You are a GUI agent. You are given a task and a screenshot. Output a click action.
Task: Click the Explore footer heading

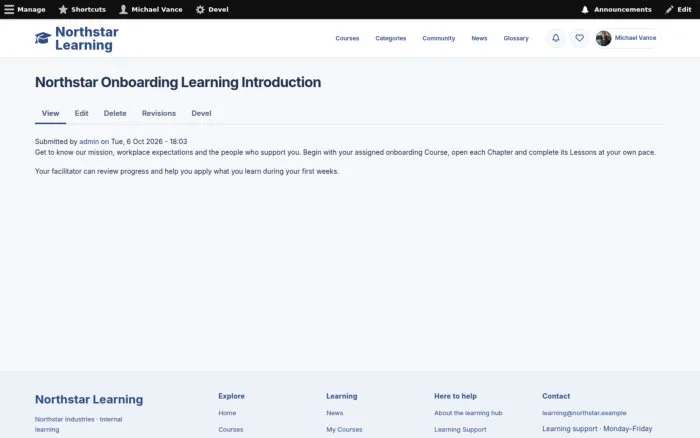point(231,396)
